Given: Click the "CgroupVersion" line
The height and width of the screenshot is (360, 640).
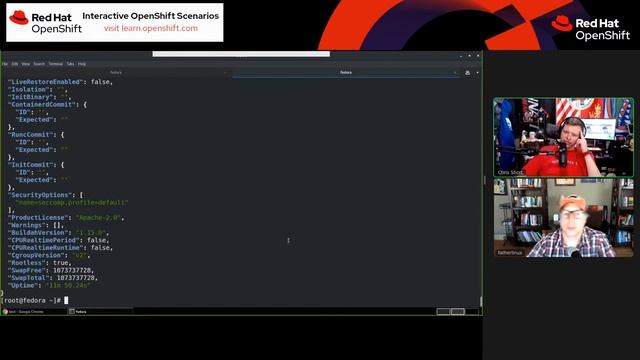Looking at the screenshot, I should pos(49,255).
